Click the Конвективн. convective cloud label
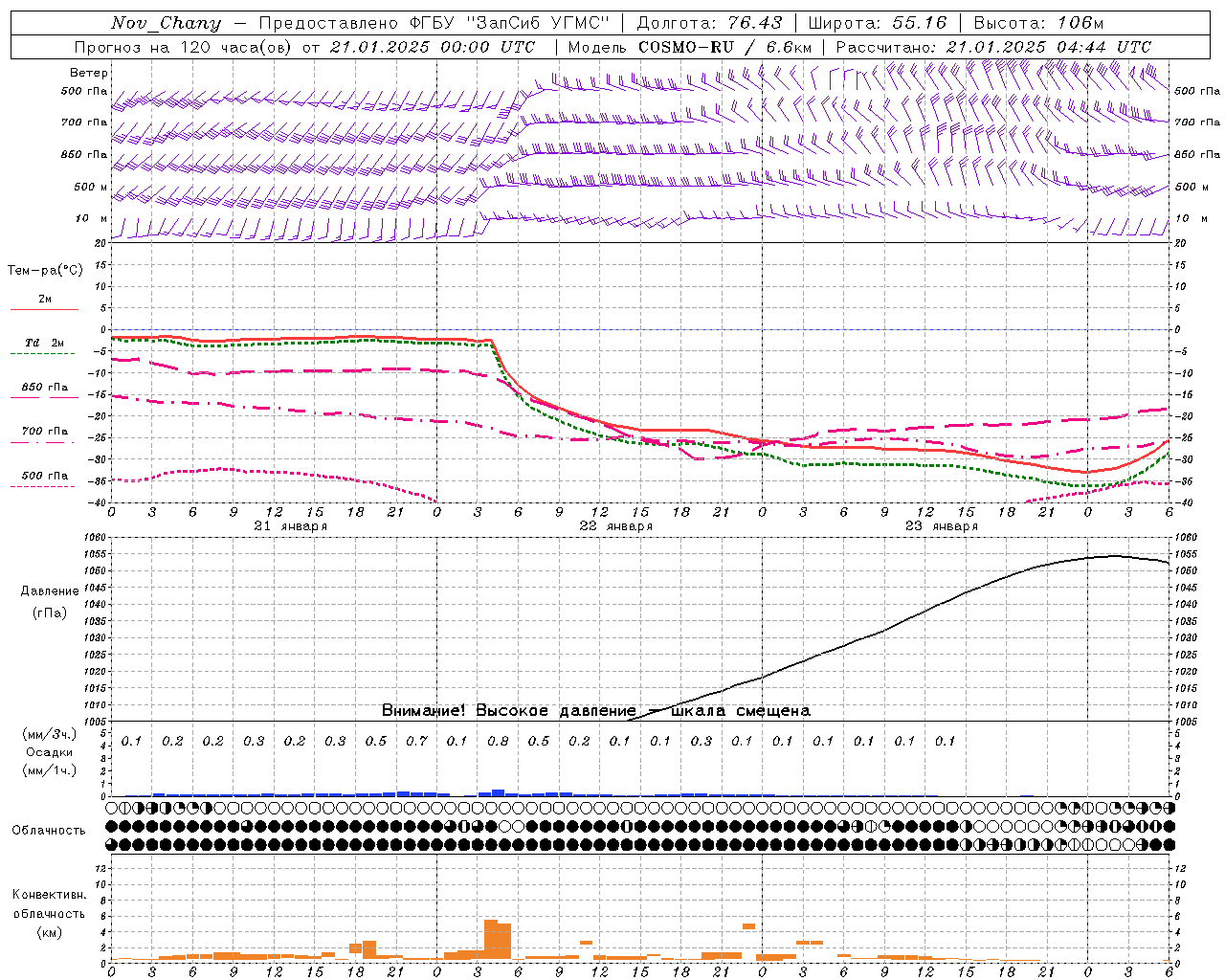The image size is (1225, 980). pyautogui.click(x=50, y=895)
